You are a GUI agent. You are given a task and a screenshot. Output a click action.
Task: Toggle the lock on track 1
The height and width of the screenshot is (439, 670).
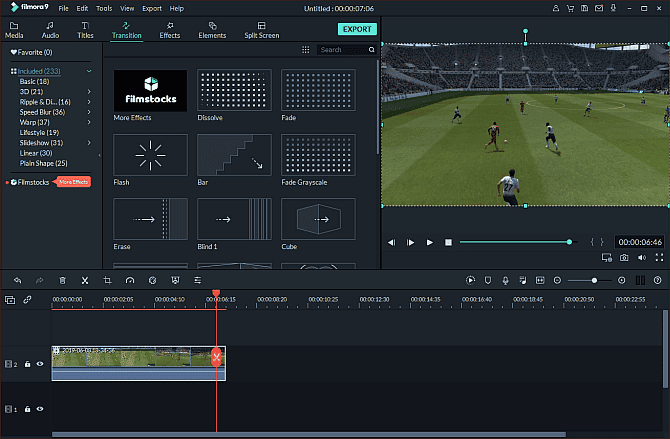pyautogui.click(x=28, y=409)
